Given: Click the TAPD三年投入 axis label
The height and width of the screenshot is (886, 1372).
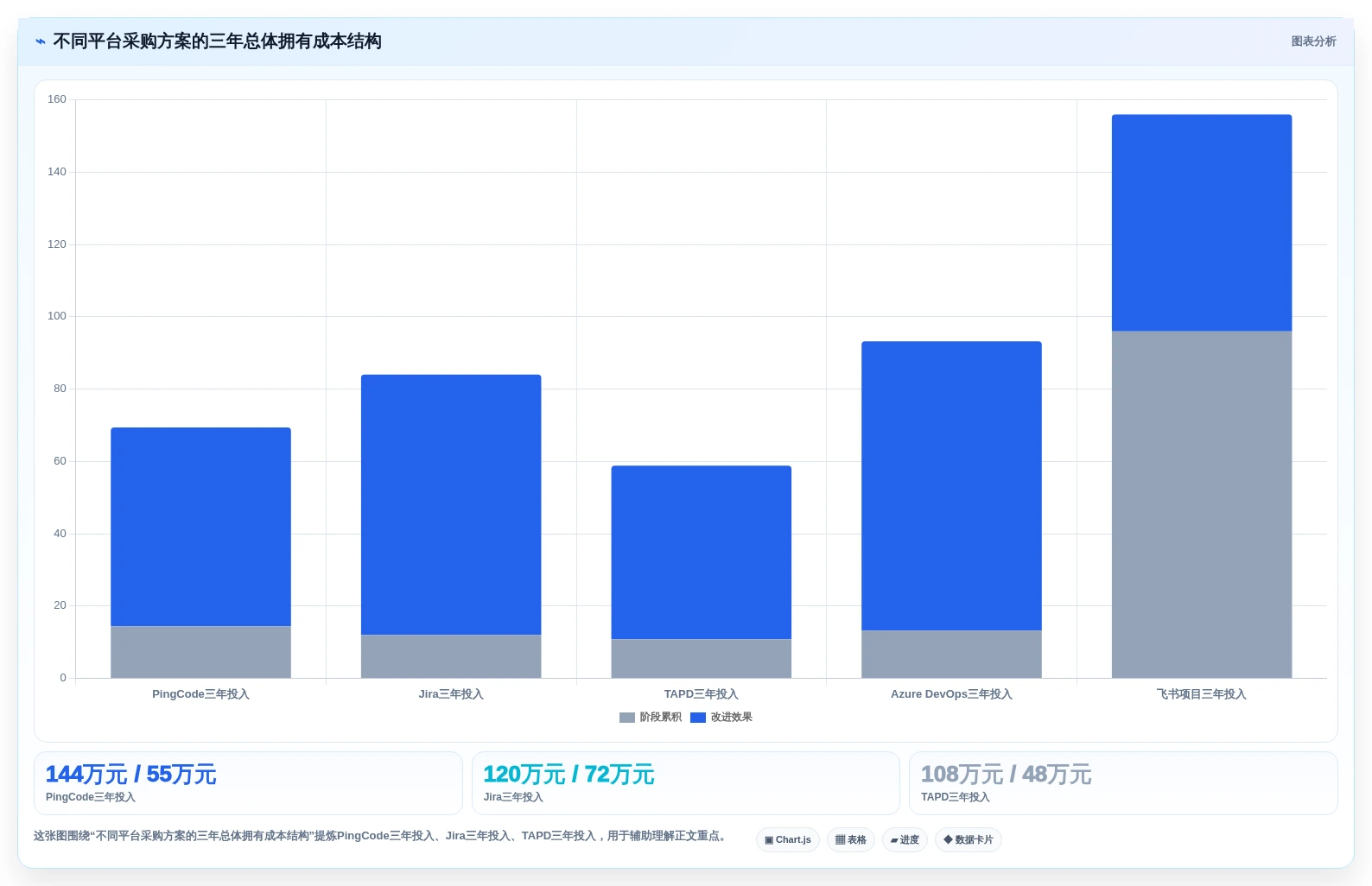Looking at the screenshot, I should click(702, 694).
